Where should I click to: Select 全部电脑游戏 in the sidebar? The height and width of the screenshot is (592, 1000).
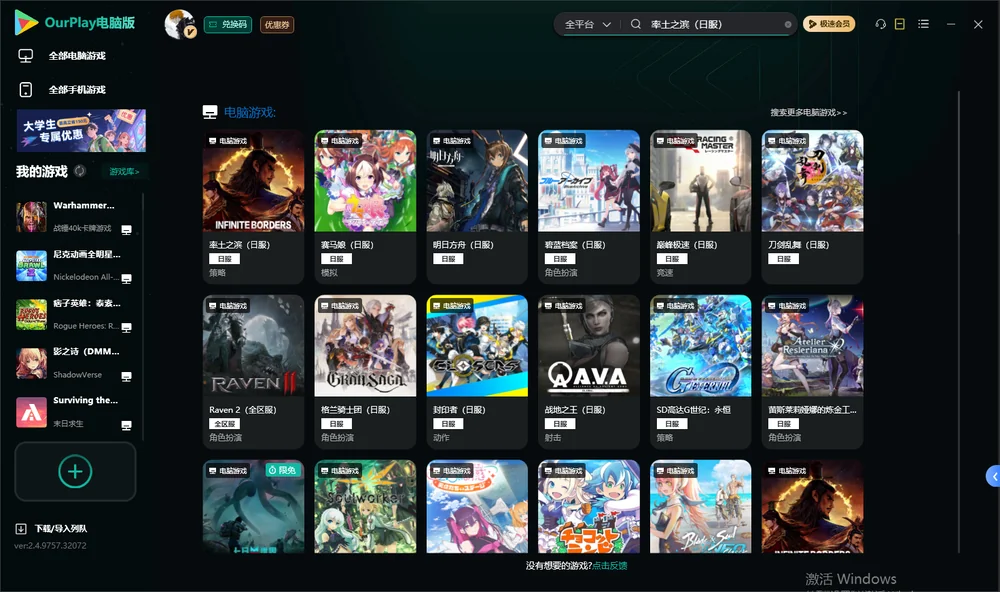[77, 56]
